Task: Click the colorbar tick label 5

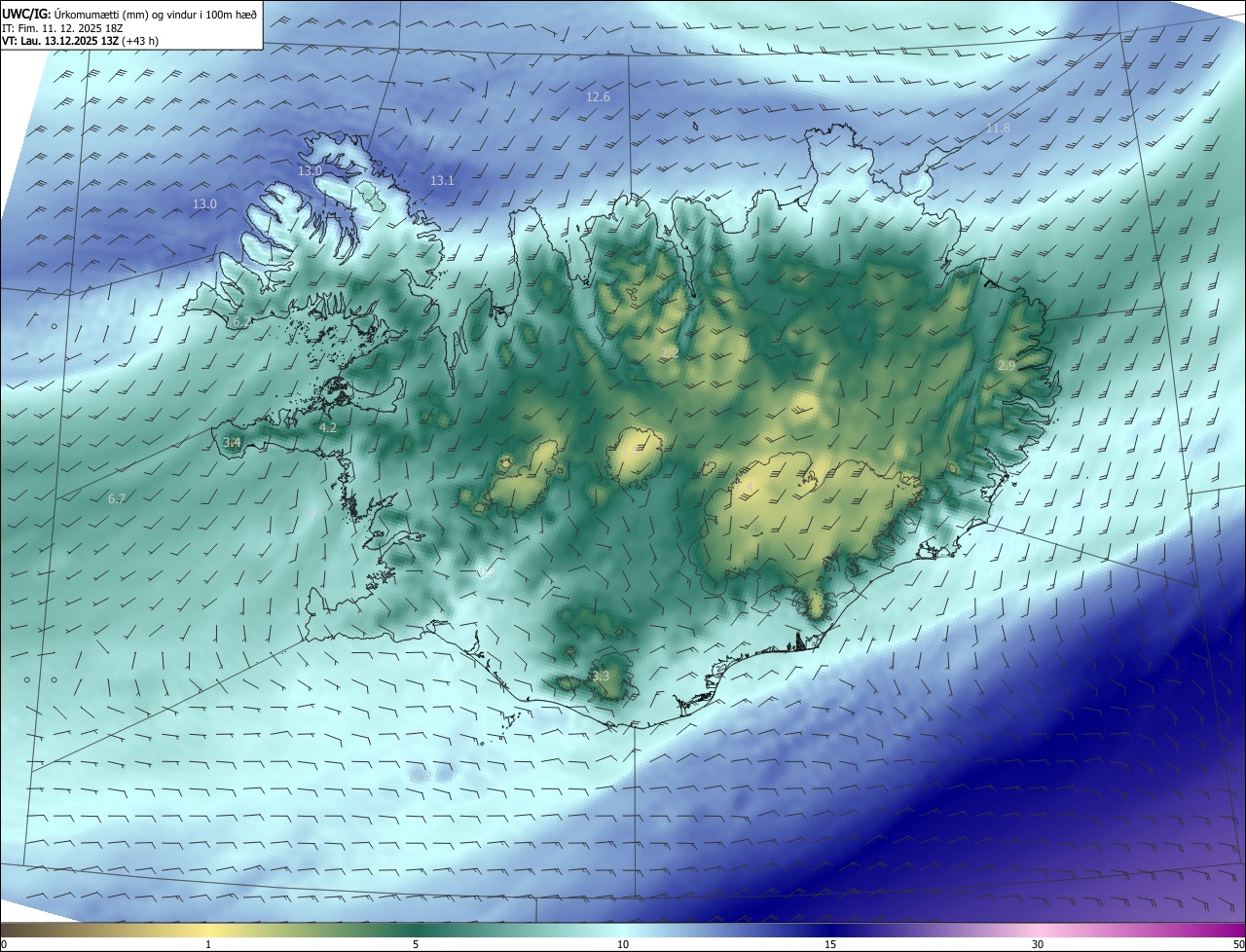Action: [x=416, y=944]
